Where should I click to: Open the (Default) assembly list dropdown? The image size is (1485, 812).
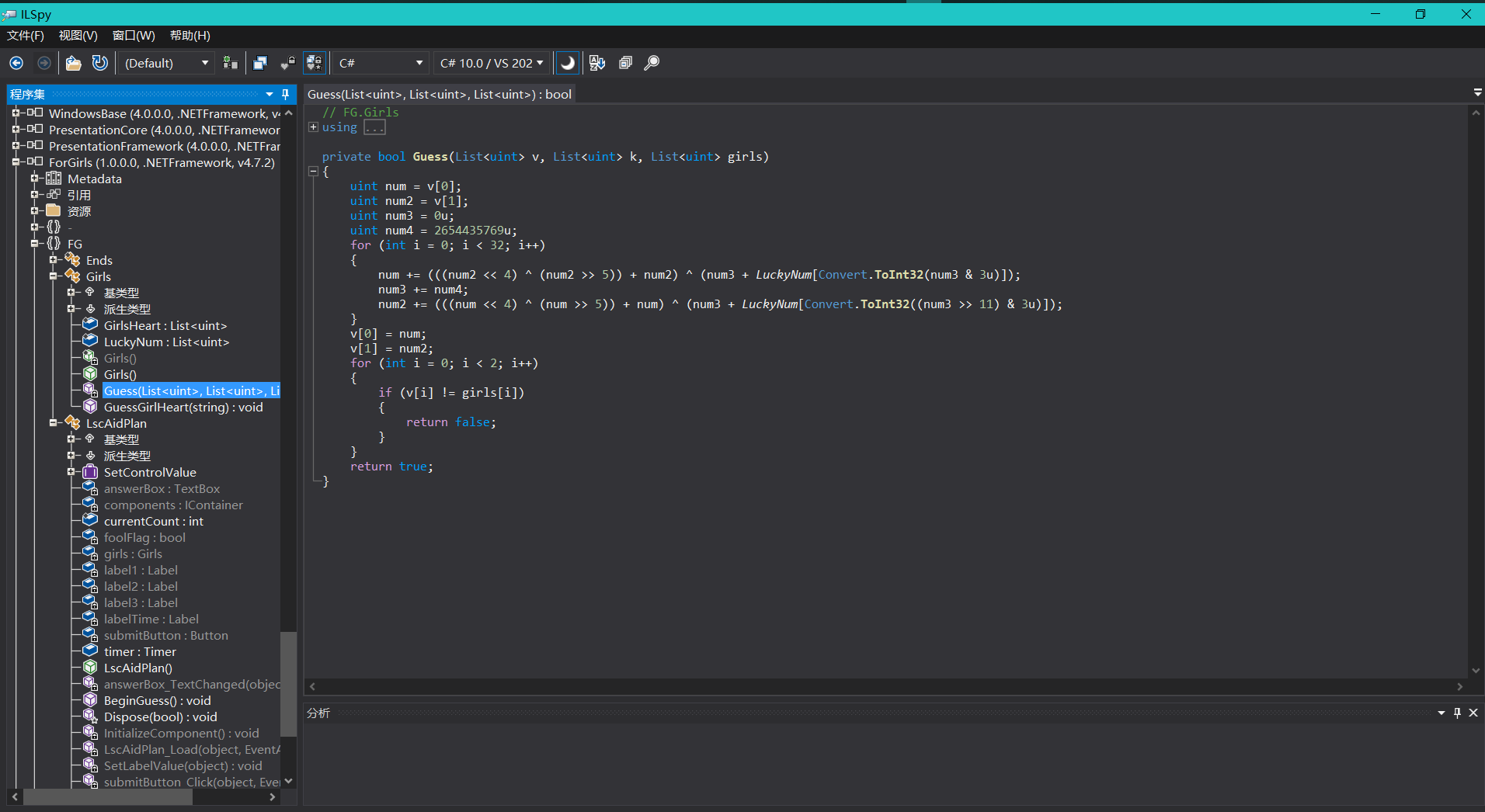(167, 63)
